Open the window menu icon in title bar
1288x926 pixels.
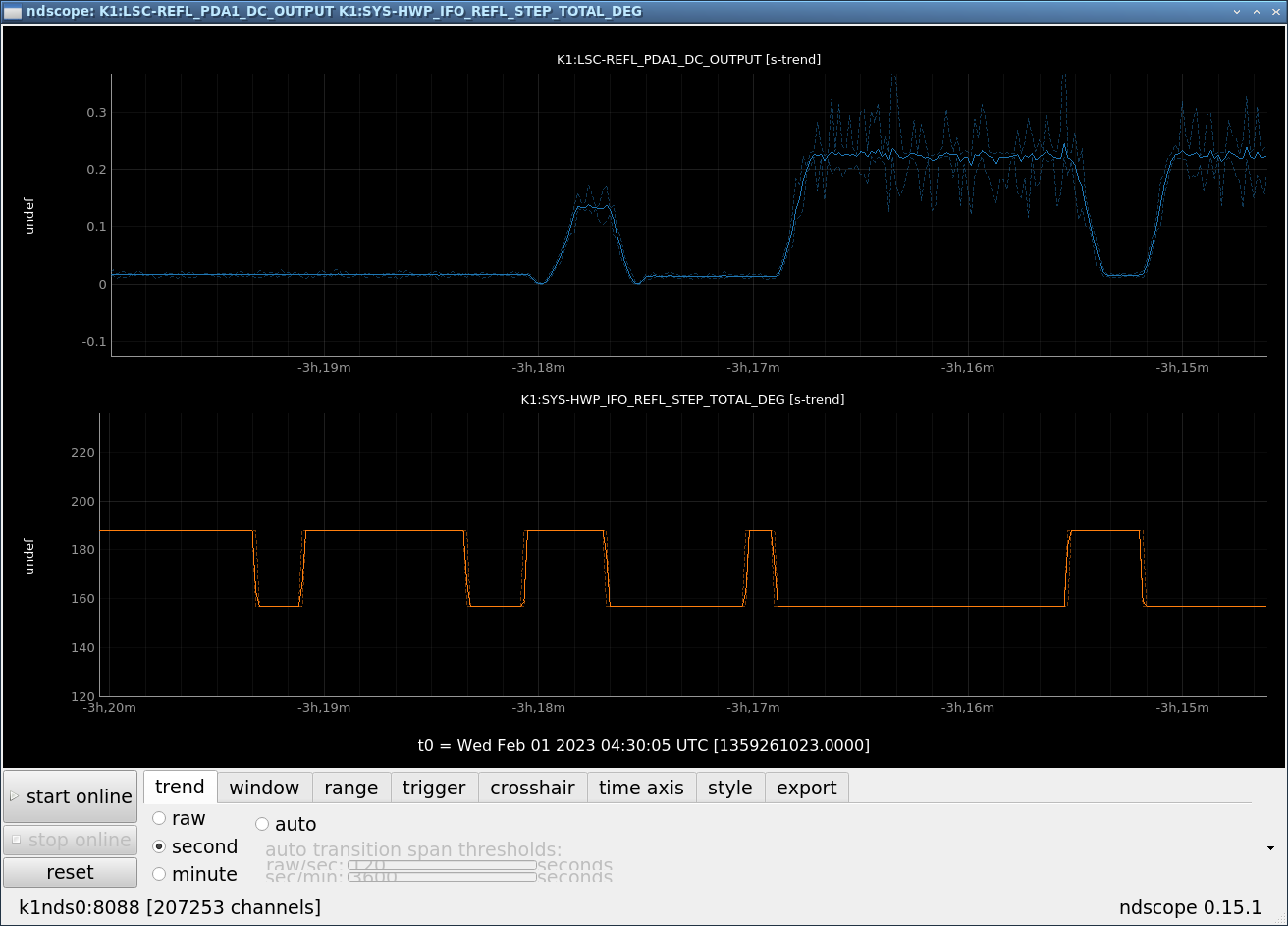[x=13, y=11]
